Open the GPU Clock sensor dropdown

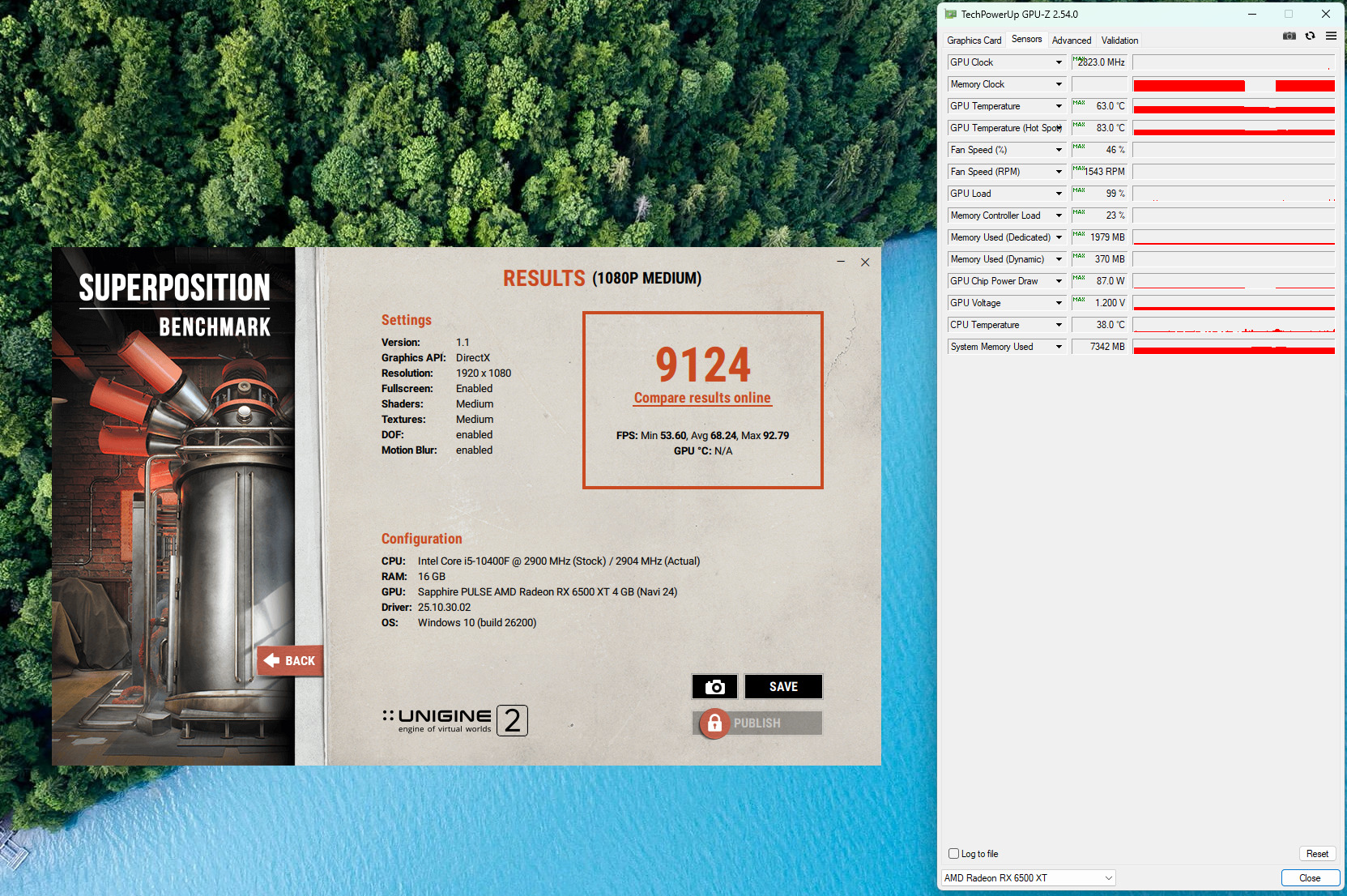point(1059,62)
